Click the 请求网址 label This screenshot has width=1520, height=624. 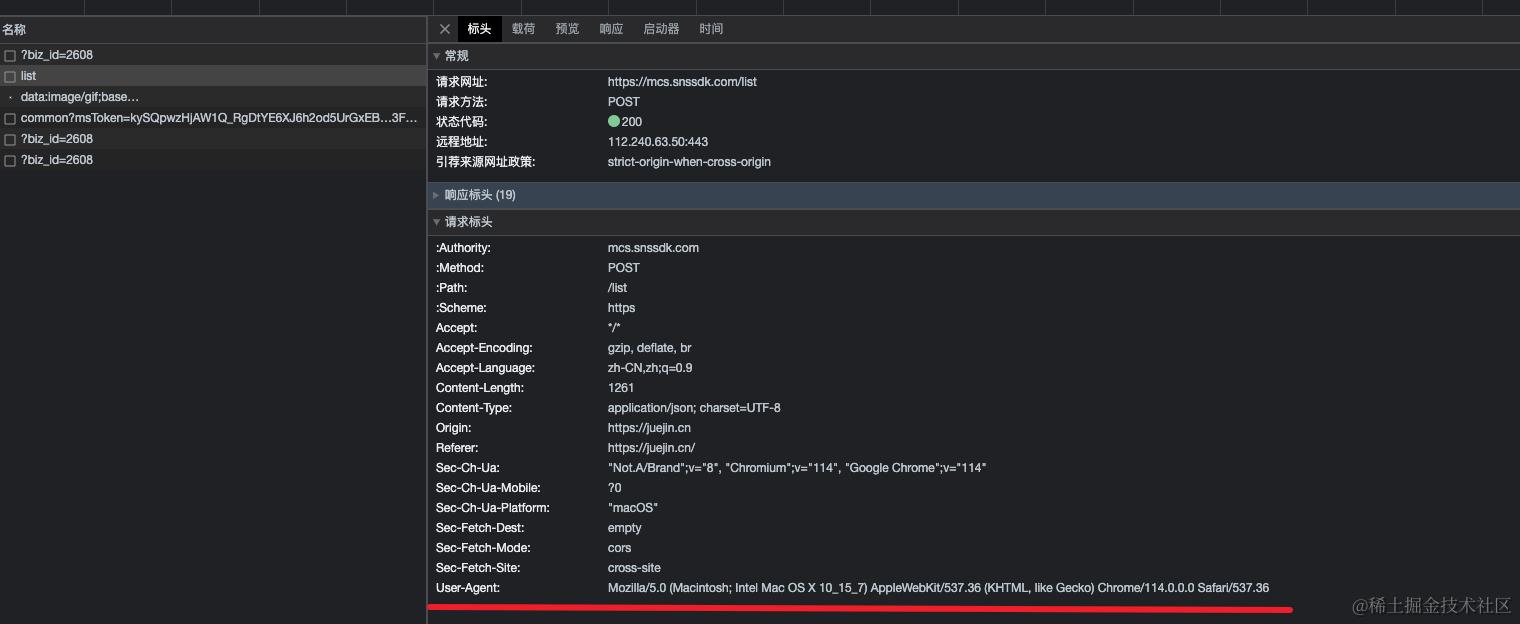(x=462, y=82)
